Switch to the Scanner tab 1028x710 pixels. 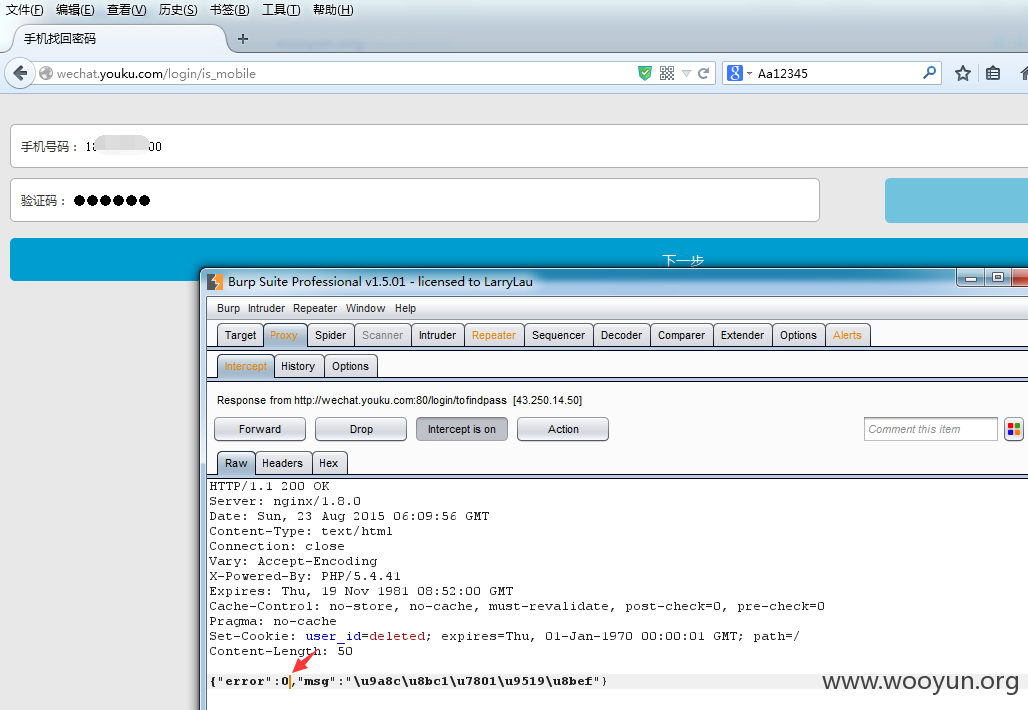pyautogui.click(x=382, y=335)
